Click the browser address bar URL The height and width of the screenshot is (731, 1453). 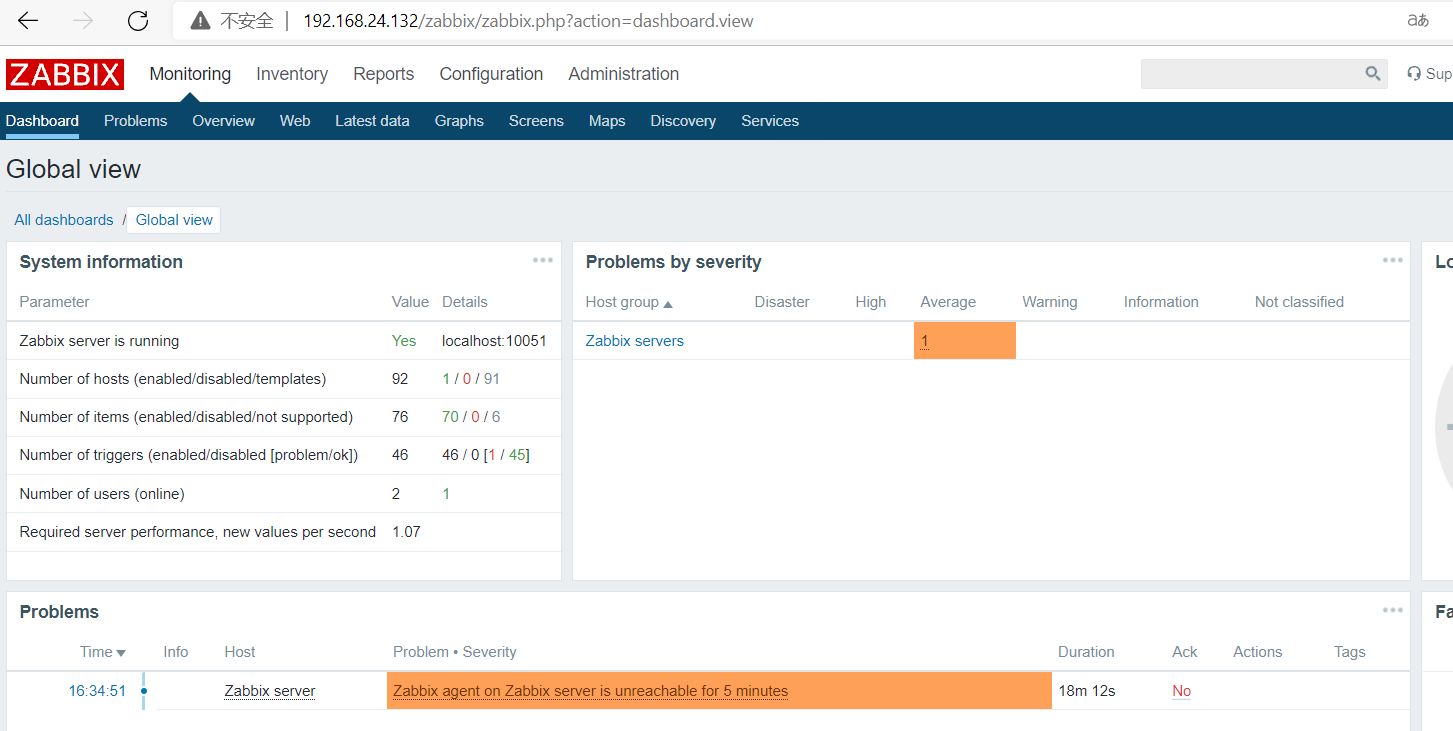pos(528,21)
